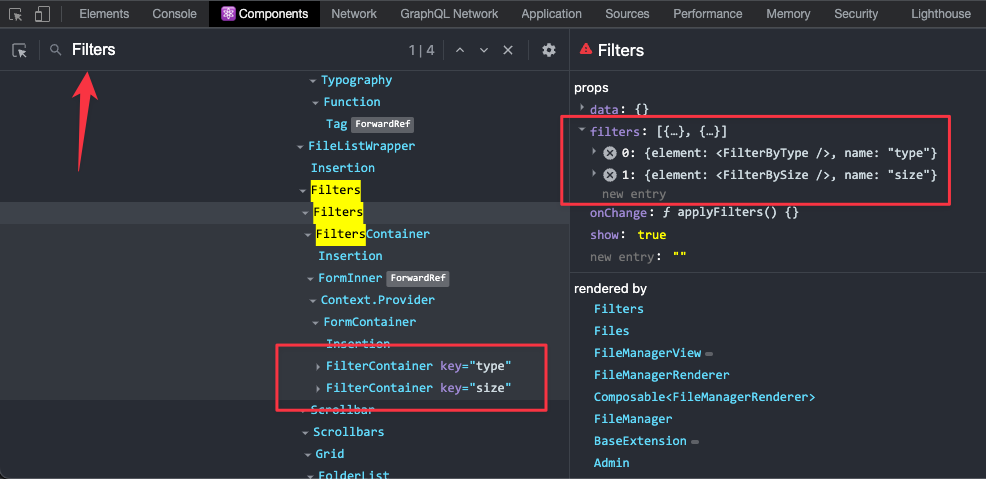Clear the Filters search text
986x479 pixels.
click(x=508, y=50)
